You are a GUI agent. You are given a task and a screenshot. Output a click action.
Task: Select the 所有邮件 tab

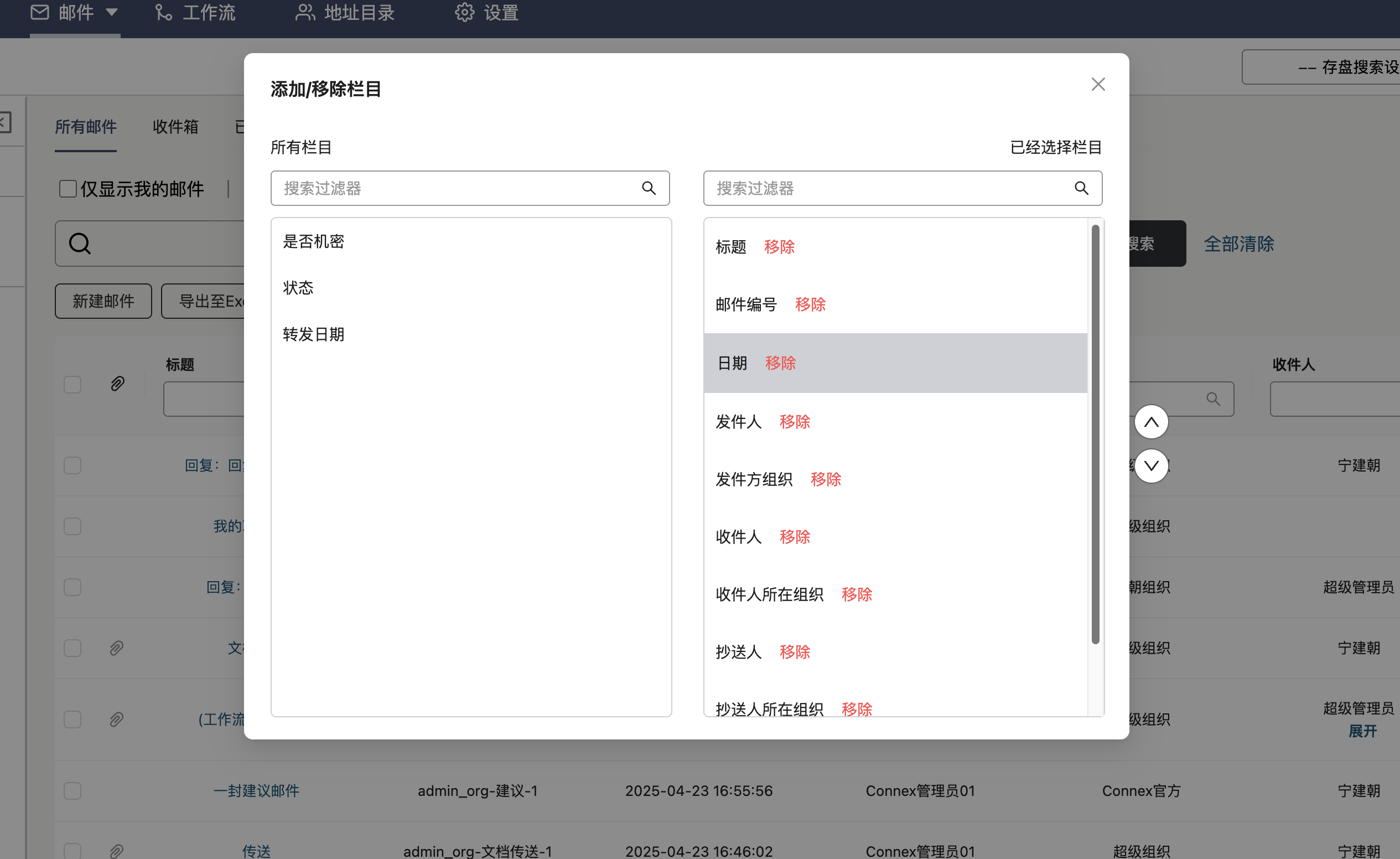tap(85, 127)
